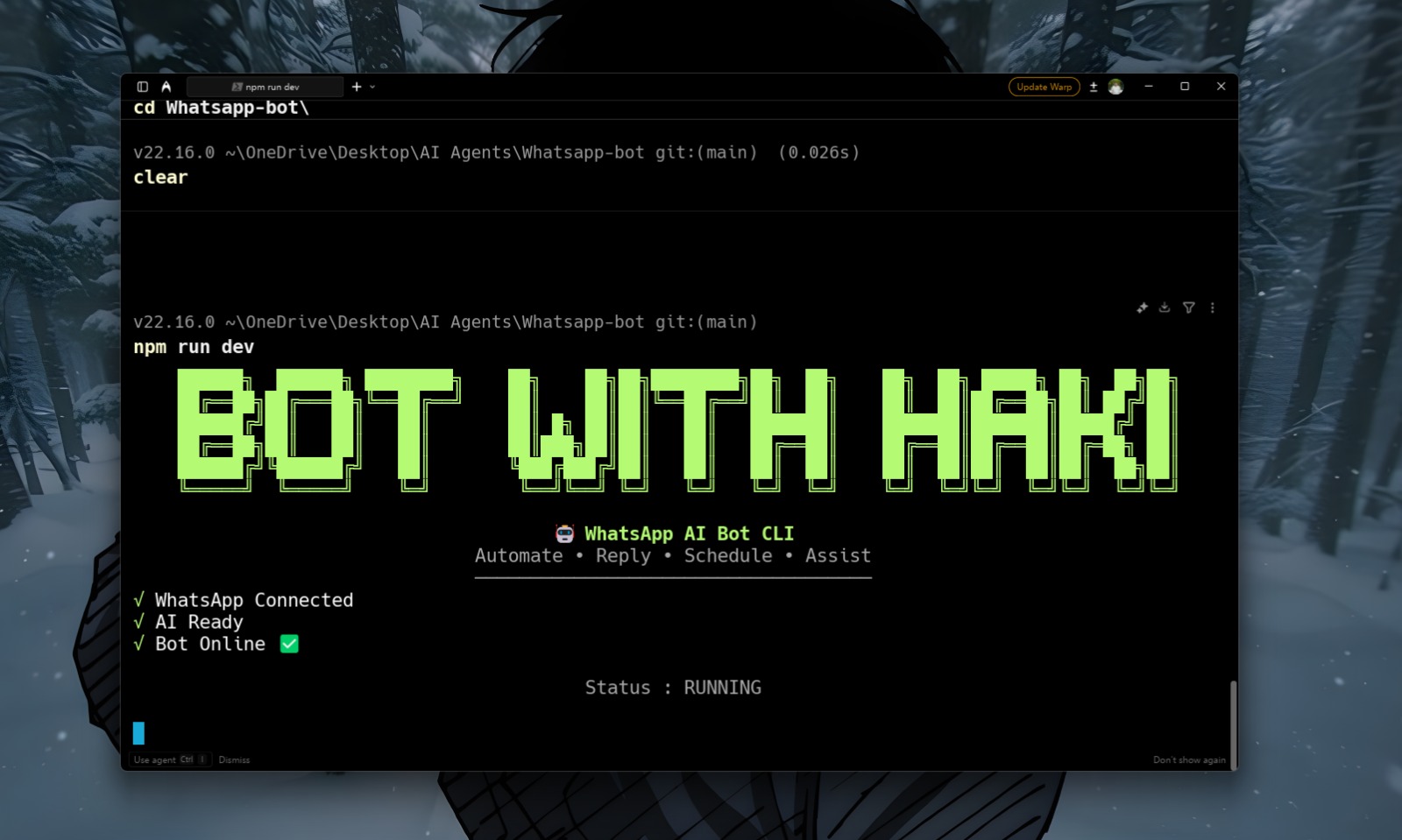Screen dimensions: 1402x840
Task: Click the "Bot Online" status line
Action: pyautogui.click(x=216, y=644)
